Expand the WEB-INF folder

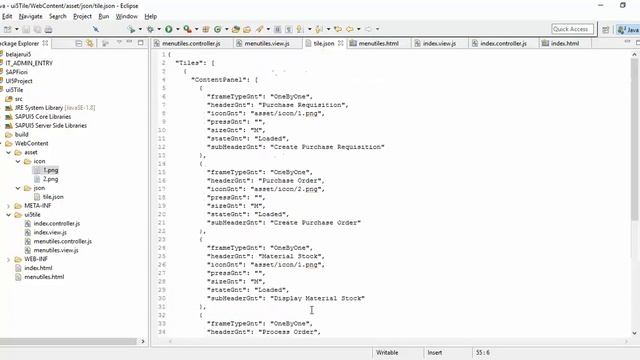point(9,260)
